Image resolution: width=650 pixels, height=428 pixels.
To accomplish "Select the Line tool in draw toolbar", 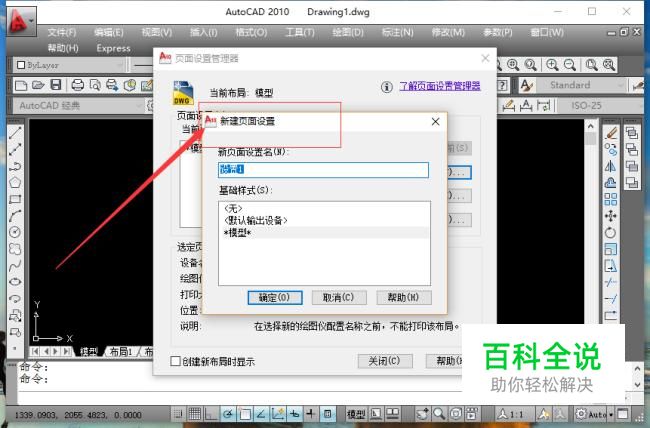I will (15, 133).
